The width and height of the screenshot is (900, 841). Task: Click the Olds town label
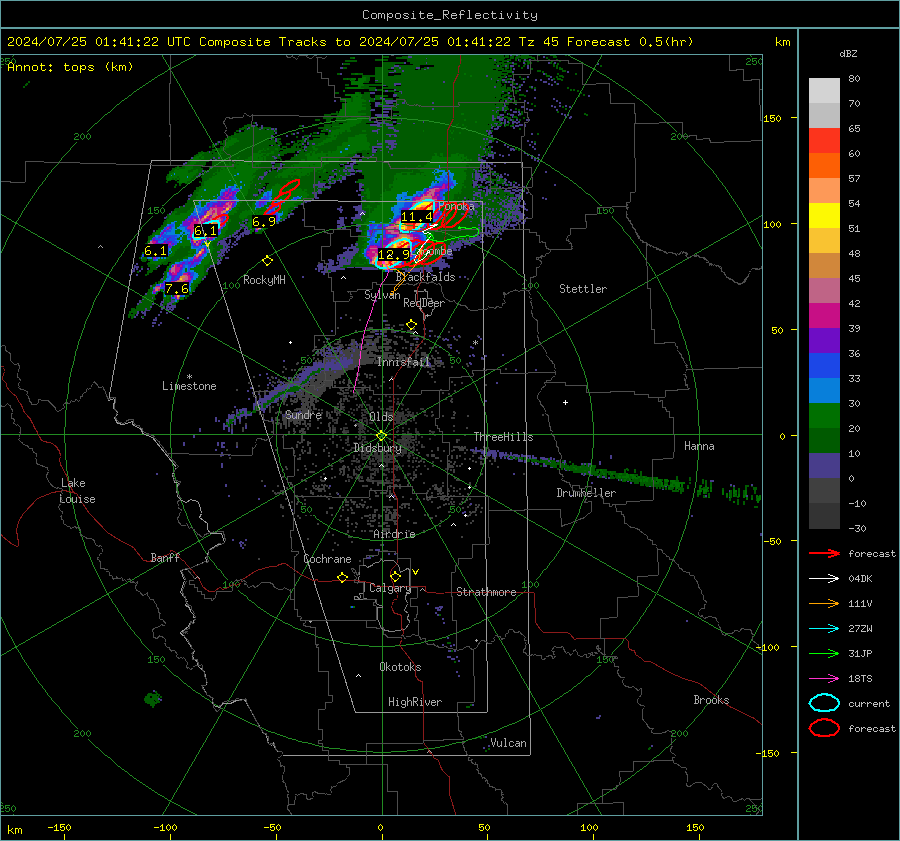pos(381,417)
